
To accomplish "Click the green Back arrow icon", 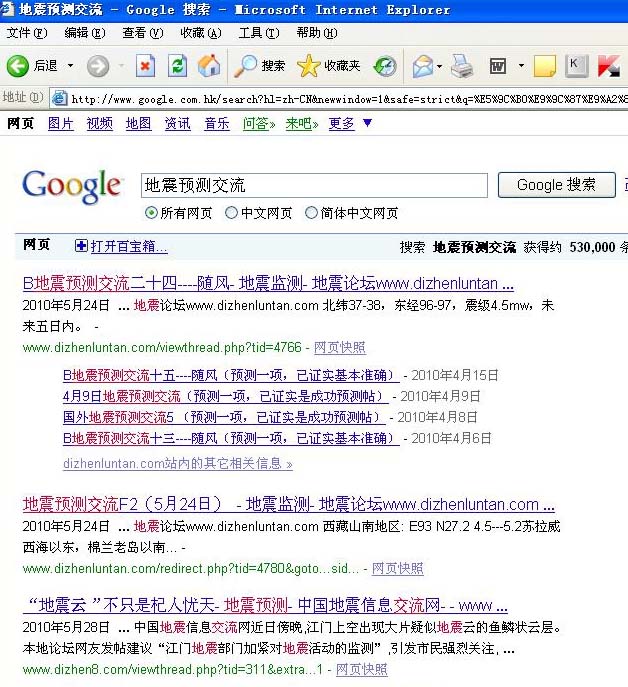I will tap(18, 66).
